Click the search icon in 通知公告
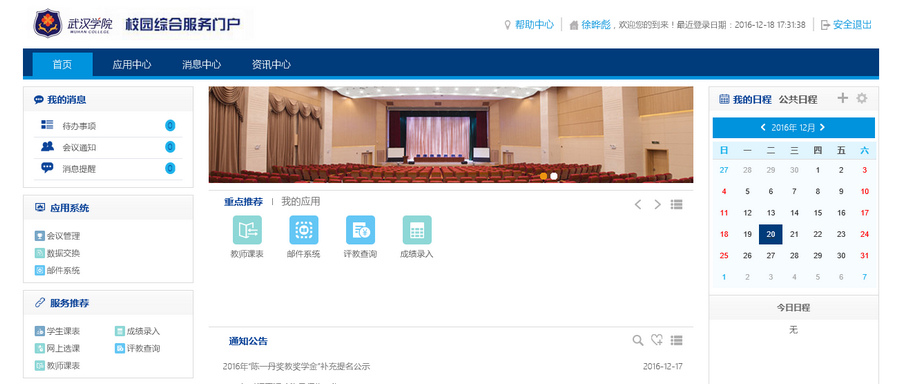900x384 pixels. coord(638,340)
